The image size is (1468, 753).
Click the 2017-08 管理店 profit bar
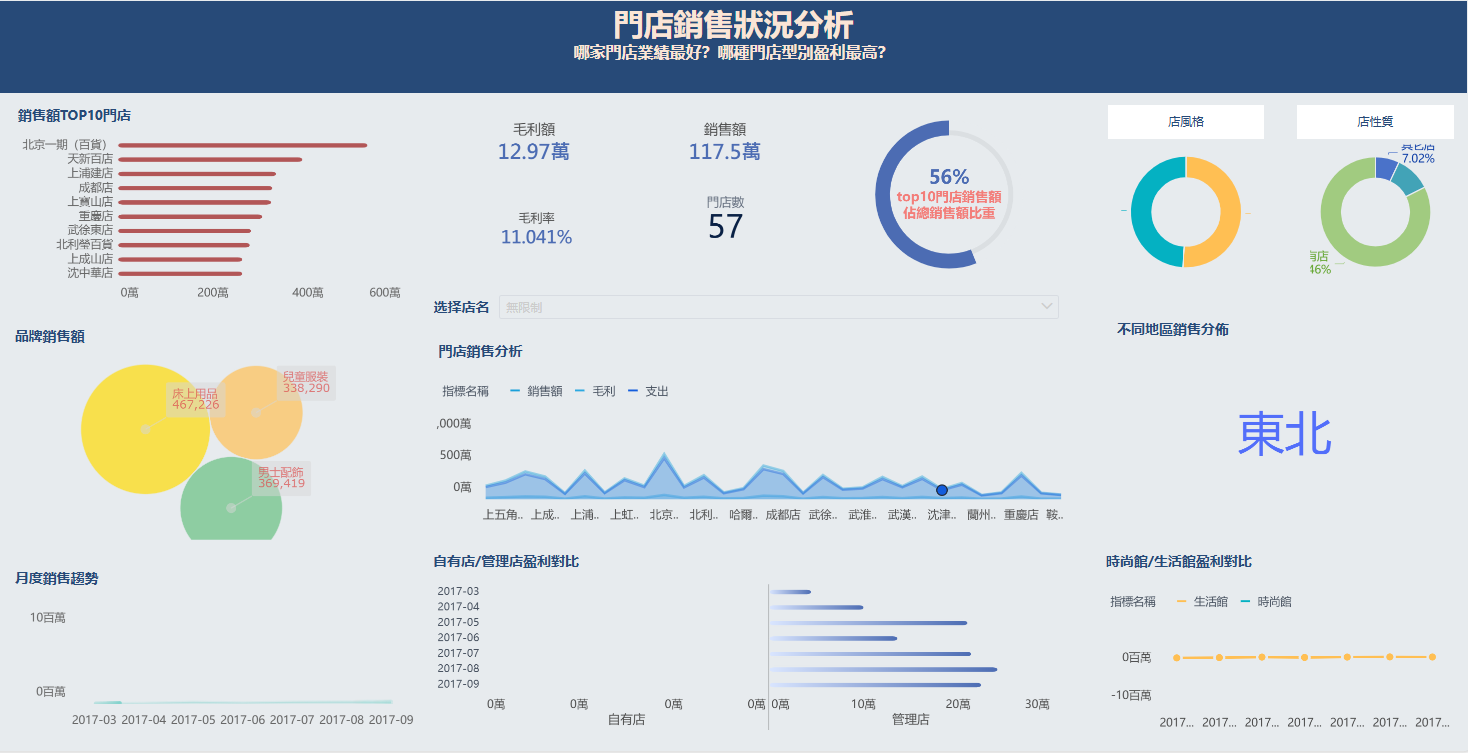coord(883,669)
